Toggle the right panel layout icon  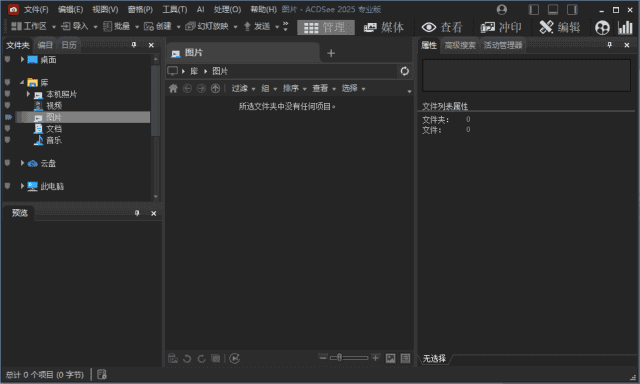[x=572, y=9]
